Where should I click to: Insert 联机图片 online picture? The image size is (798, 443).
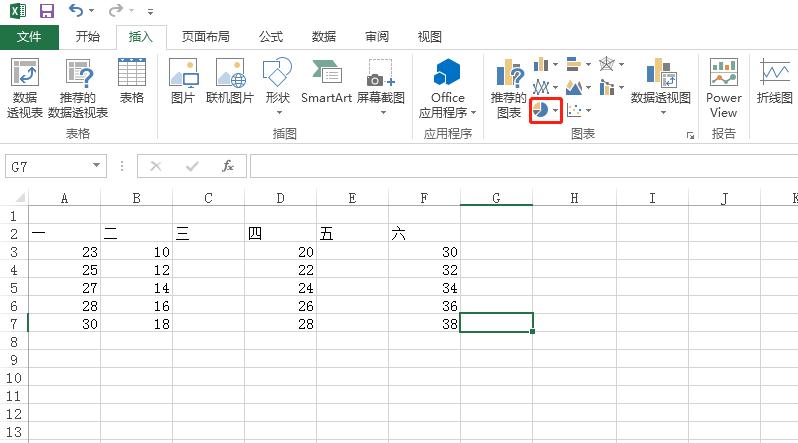pos(230,81)
